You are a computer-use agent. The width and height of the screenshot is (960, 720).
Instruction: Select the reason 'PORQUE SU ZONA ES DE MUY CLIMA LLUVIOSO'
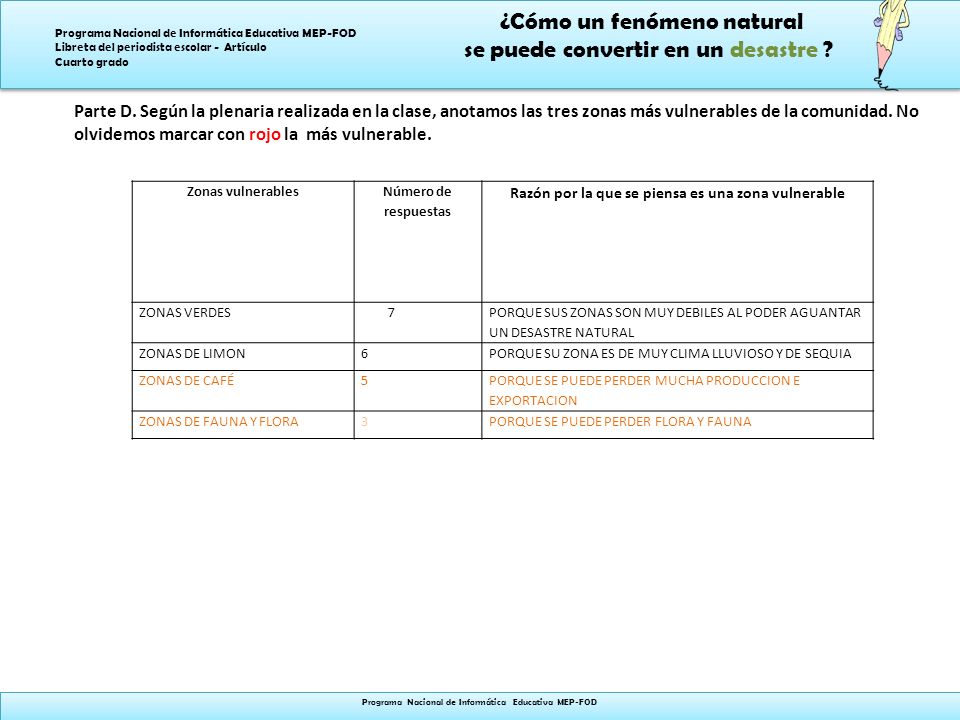click(677, 356)
